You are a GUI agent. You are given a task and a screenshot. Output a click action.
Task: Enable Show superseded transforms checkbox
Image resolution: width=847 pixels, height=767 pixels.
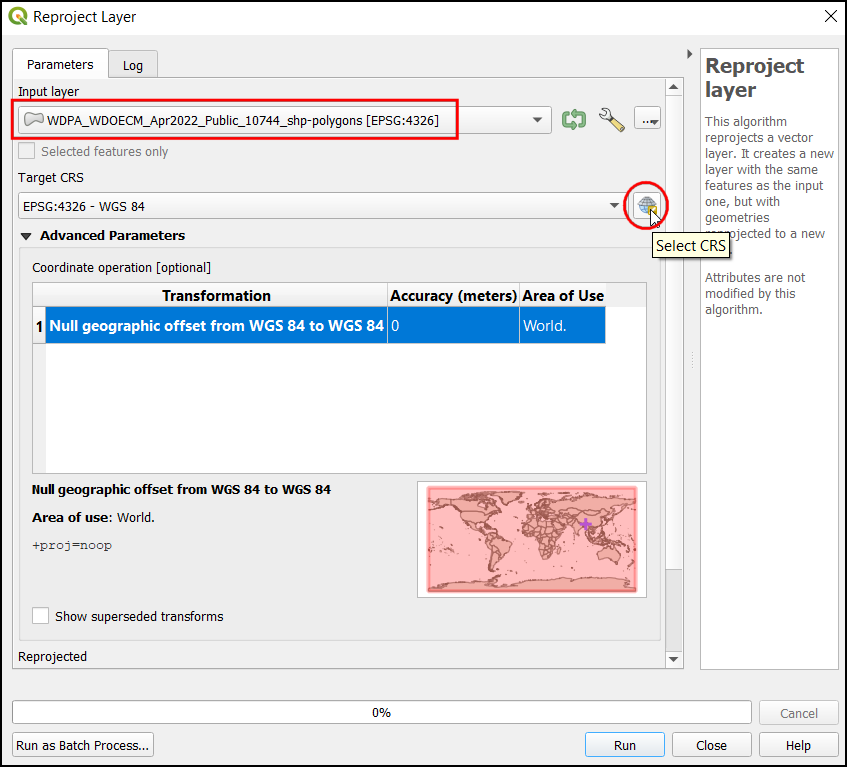click(41, 616)
